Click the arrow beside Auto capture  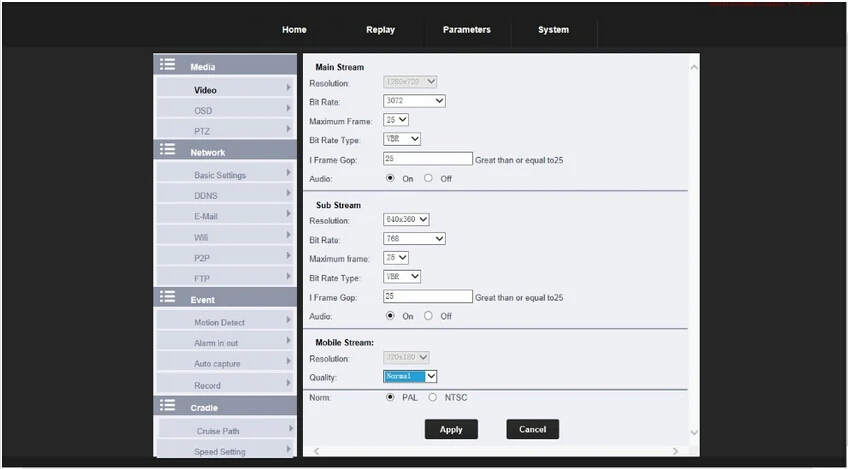pyautogui.click(x=289, y=361)
